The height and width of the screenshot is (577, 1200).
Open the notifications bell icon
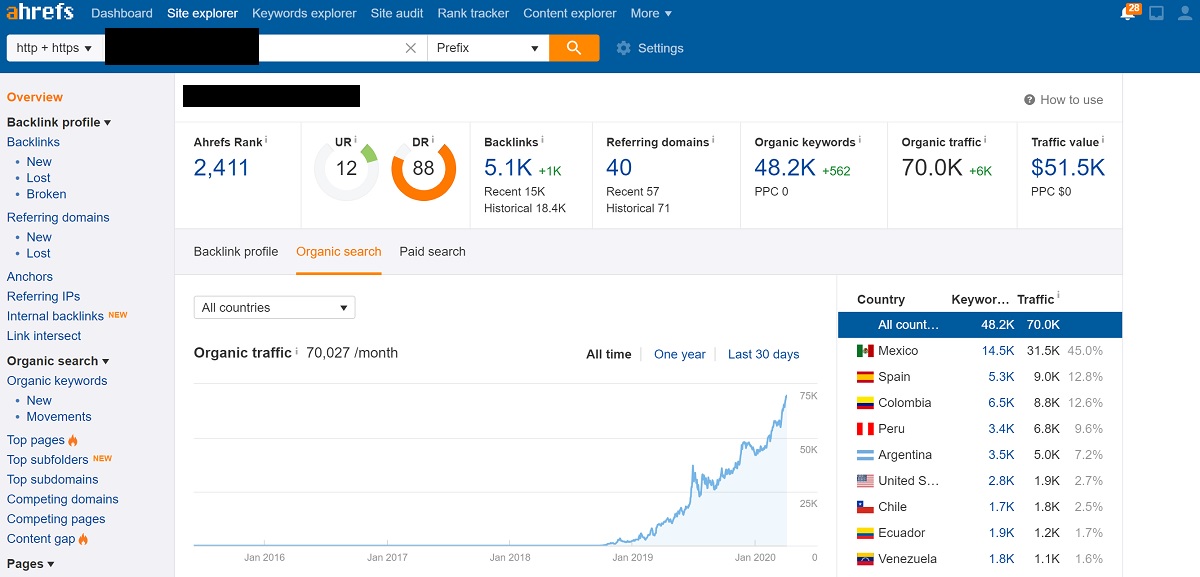pos(1128,14)
